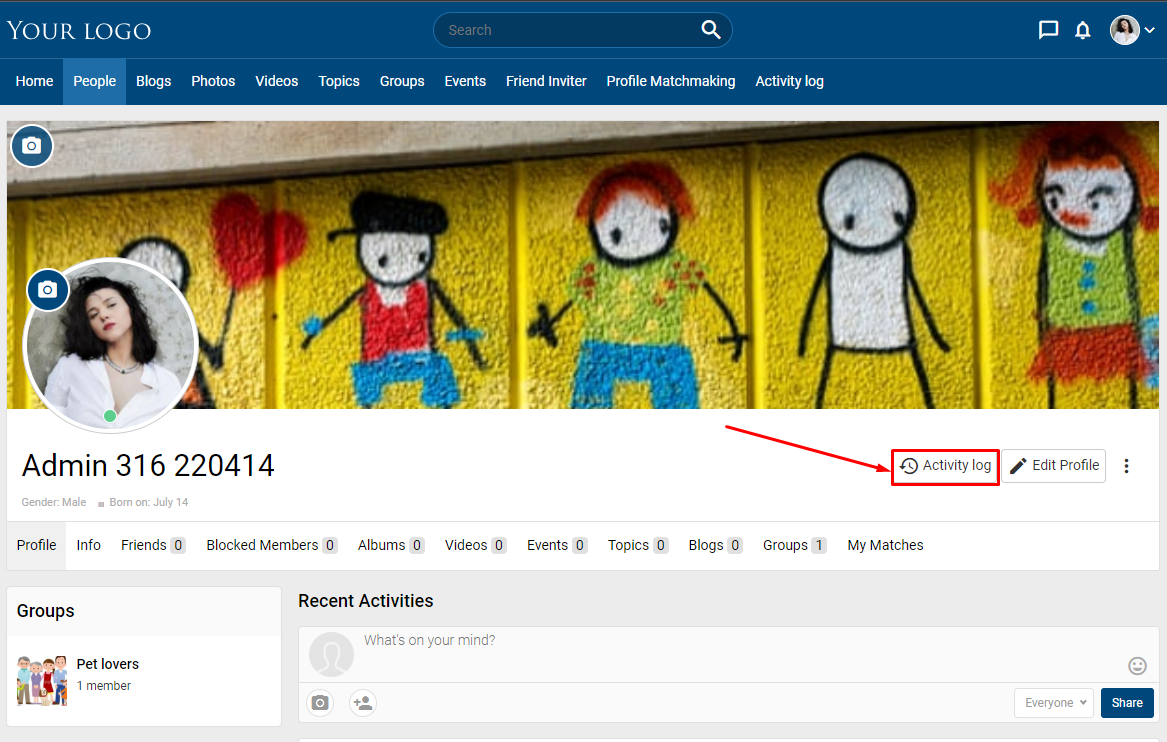Tag friends with the add-person icon
This screenshot has width=1167, height=742.
pos(362,703)
